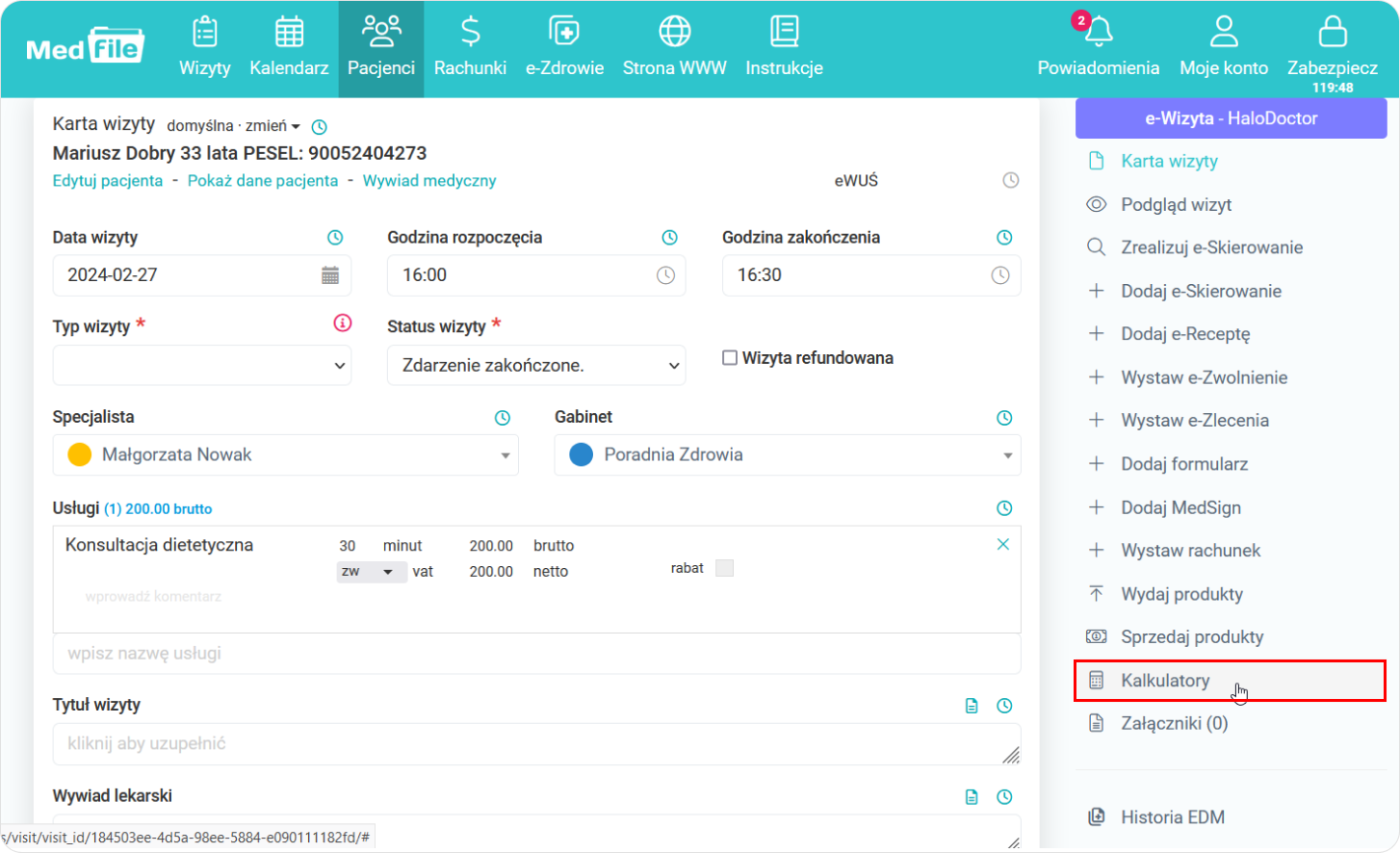
Task: Toggle the rabat checkbox
Action: (x=725, y=568)
